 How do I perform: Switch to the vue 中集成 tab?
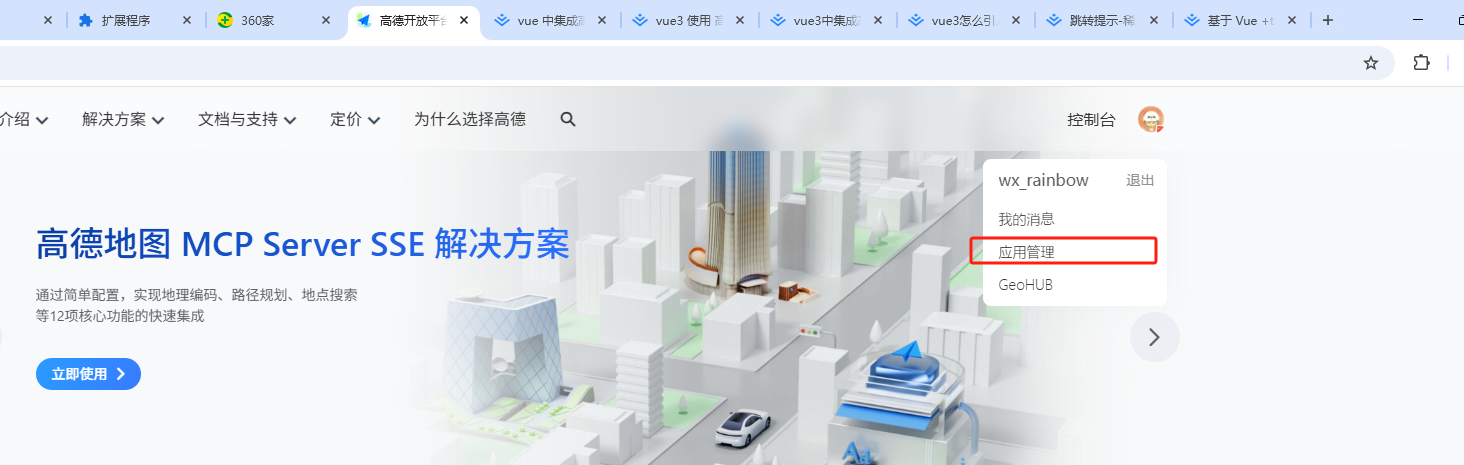point(549,20)
